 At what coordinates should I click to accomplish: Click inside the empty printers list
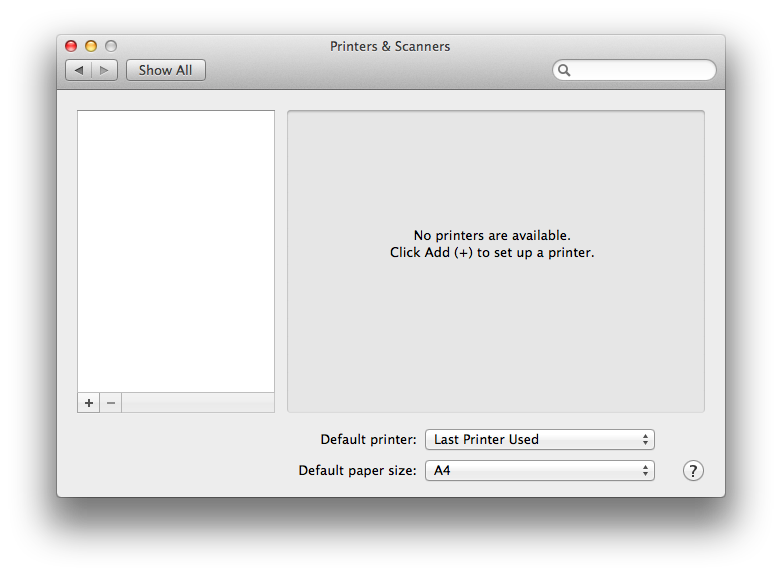point(176,250)
